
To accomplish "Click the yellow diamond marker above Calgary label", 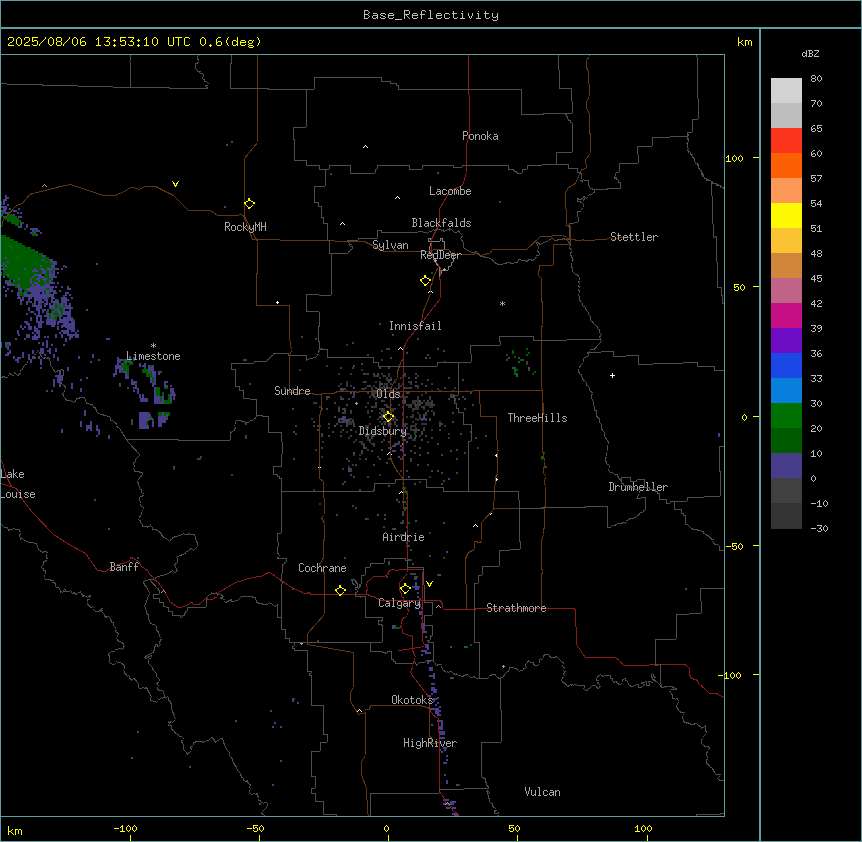I will tap(405, 589).
